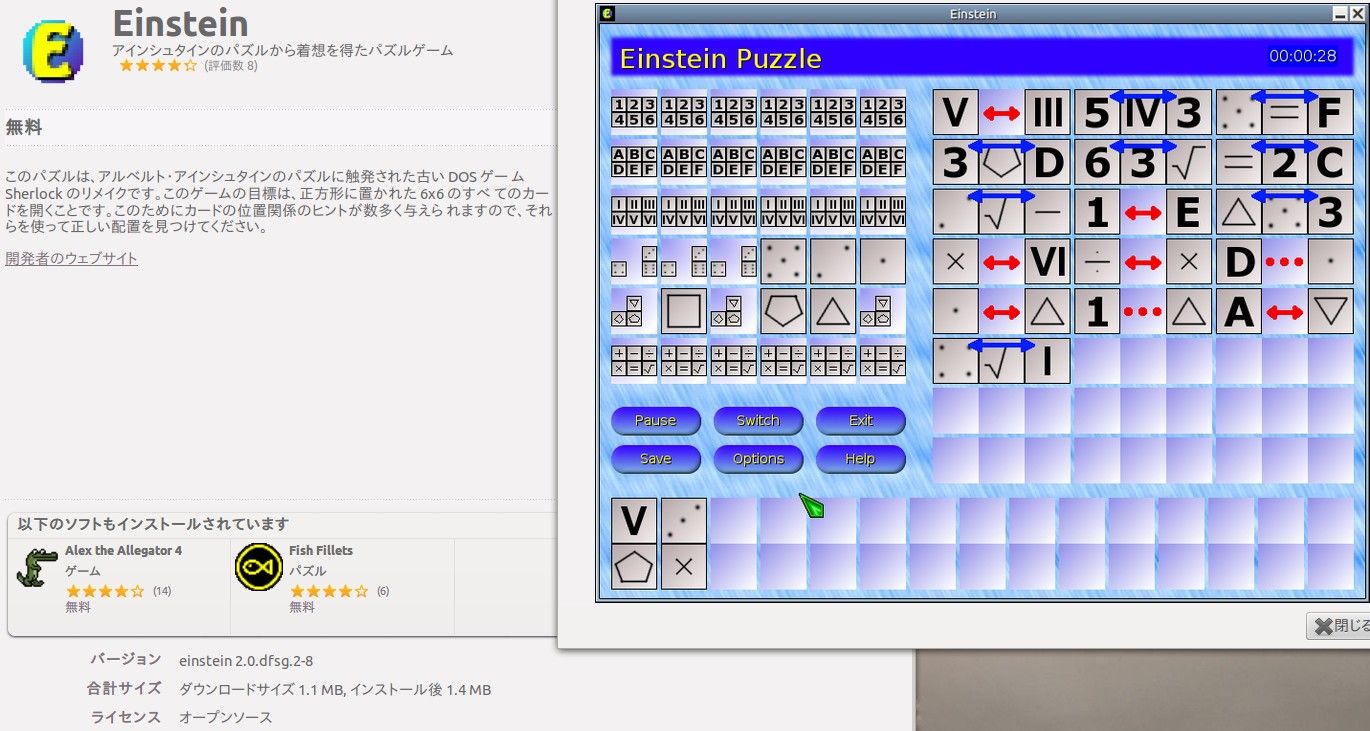This screenshot has width=1370, height=731.
Task: Click the IV tile between 5 and 3
Action: click(x=1143, y=112)
